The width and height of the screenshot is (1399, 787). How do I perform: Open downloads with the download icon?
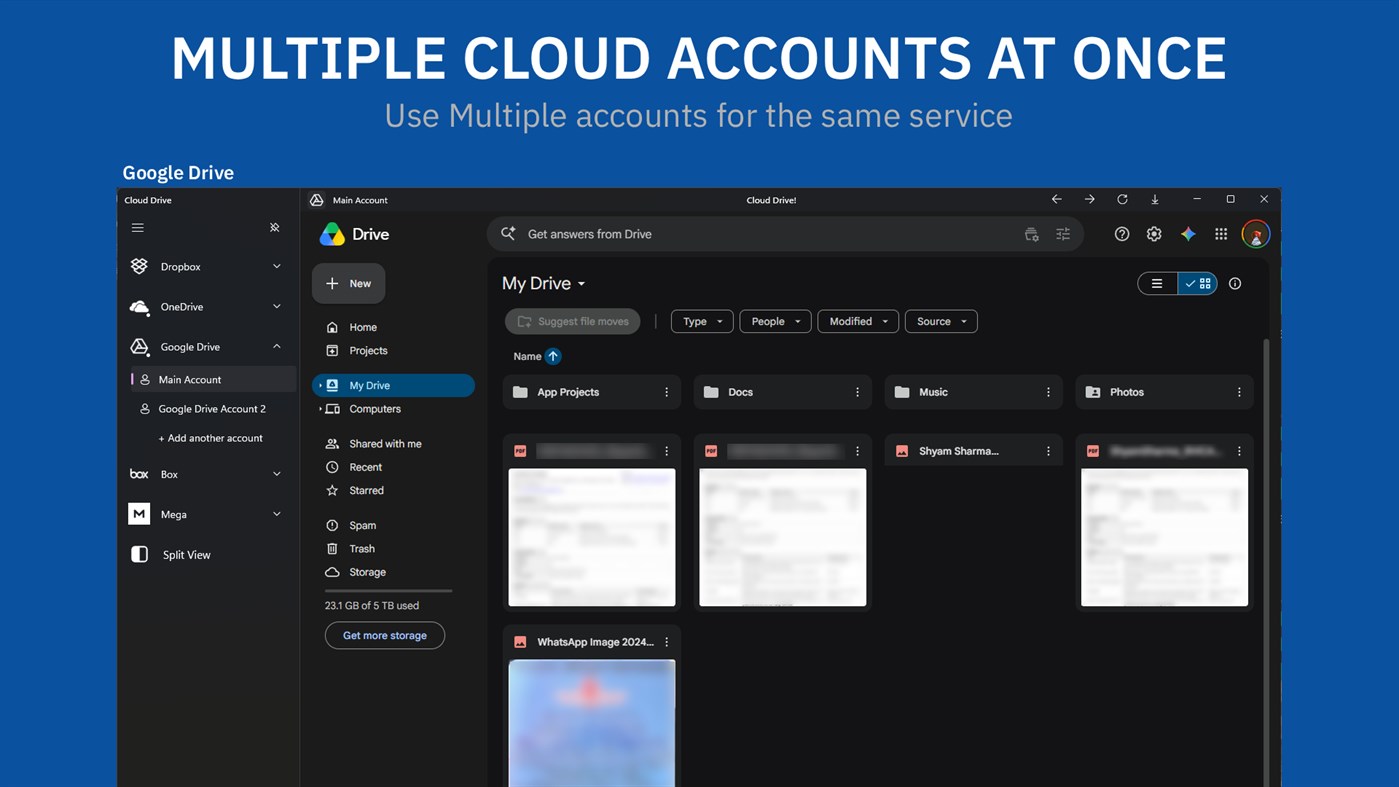(x=1154, y=199)
